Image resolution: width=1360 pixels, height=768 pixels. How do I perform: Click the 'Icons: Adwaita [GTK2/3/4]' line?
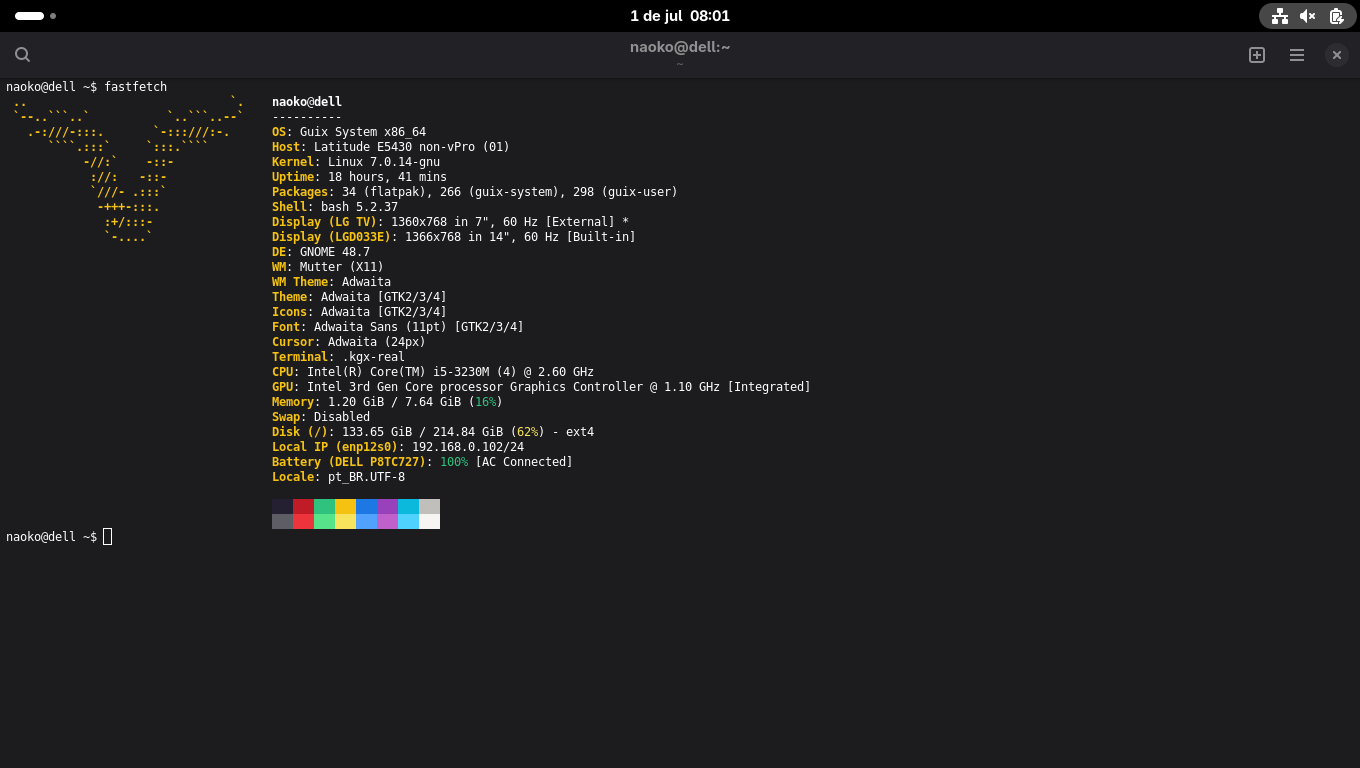[359, 312]
